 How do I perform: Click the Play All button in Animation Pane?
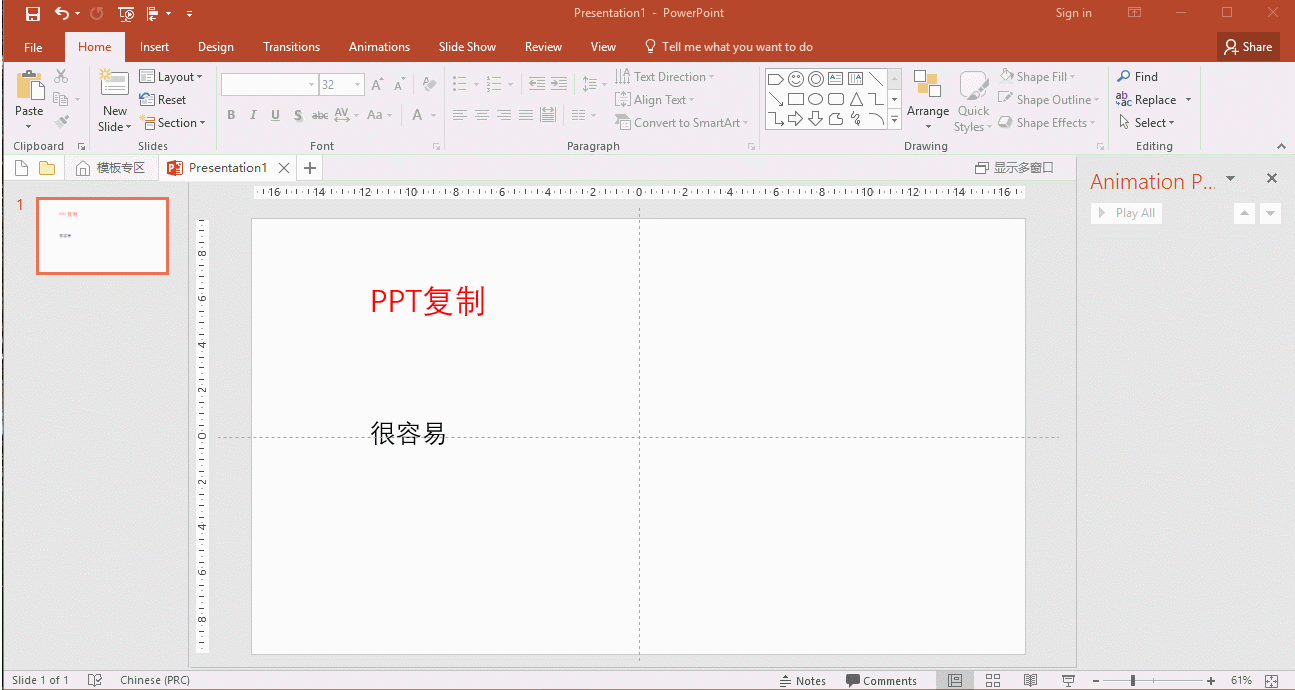click(x=1126, y=212)
